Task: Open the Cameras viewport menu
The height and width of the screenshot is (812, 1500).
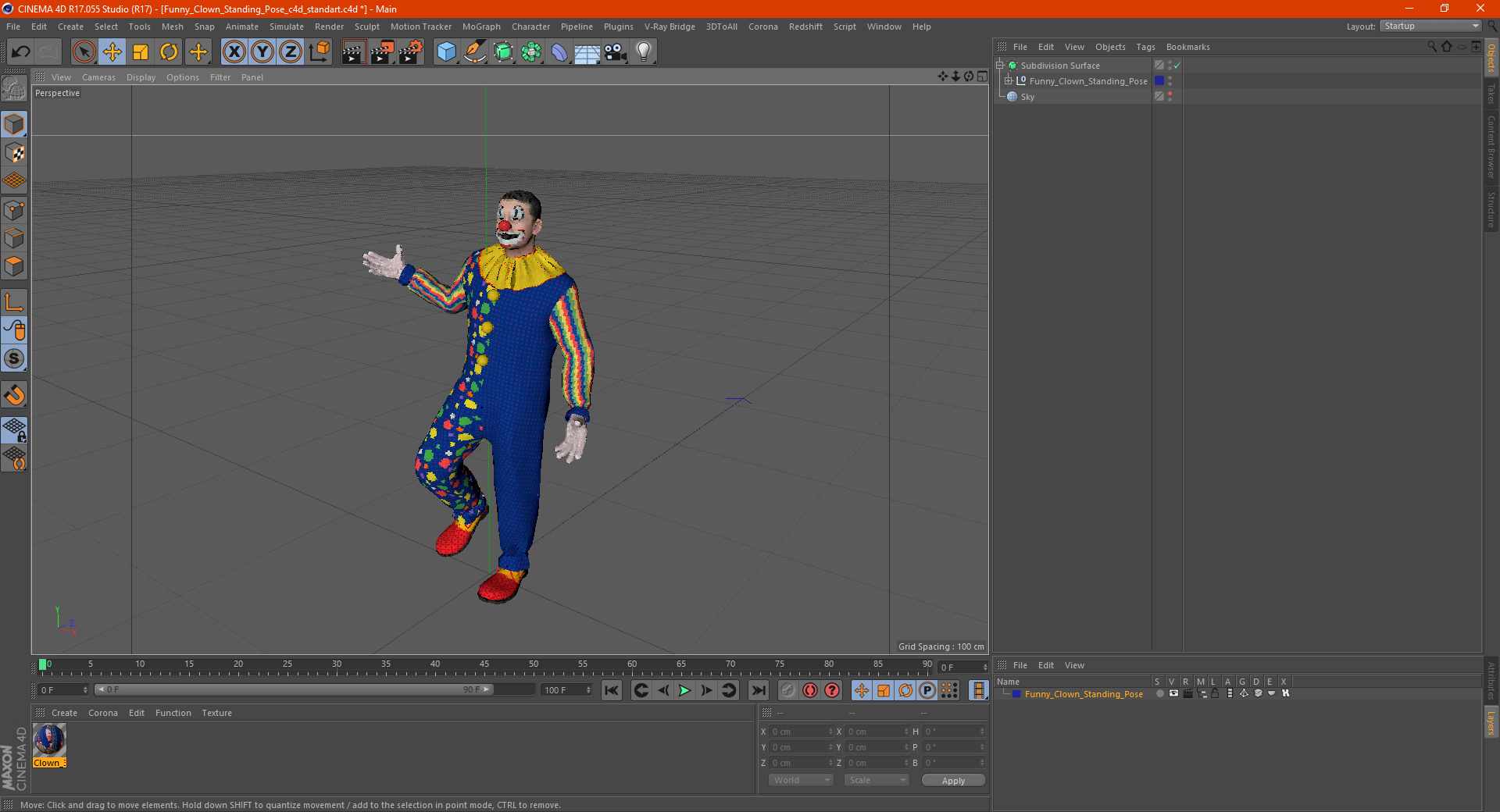Action: [x=98, y=77]
